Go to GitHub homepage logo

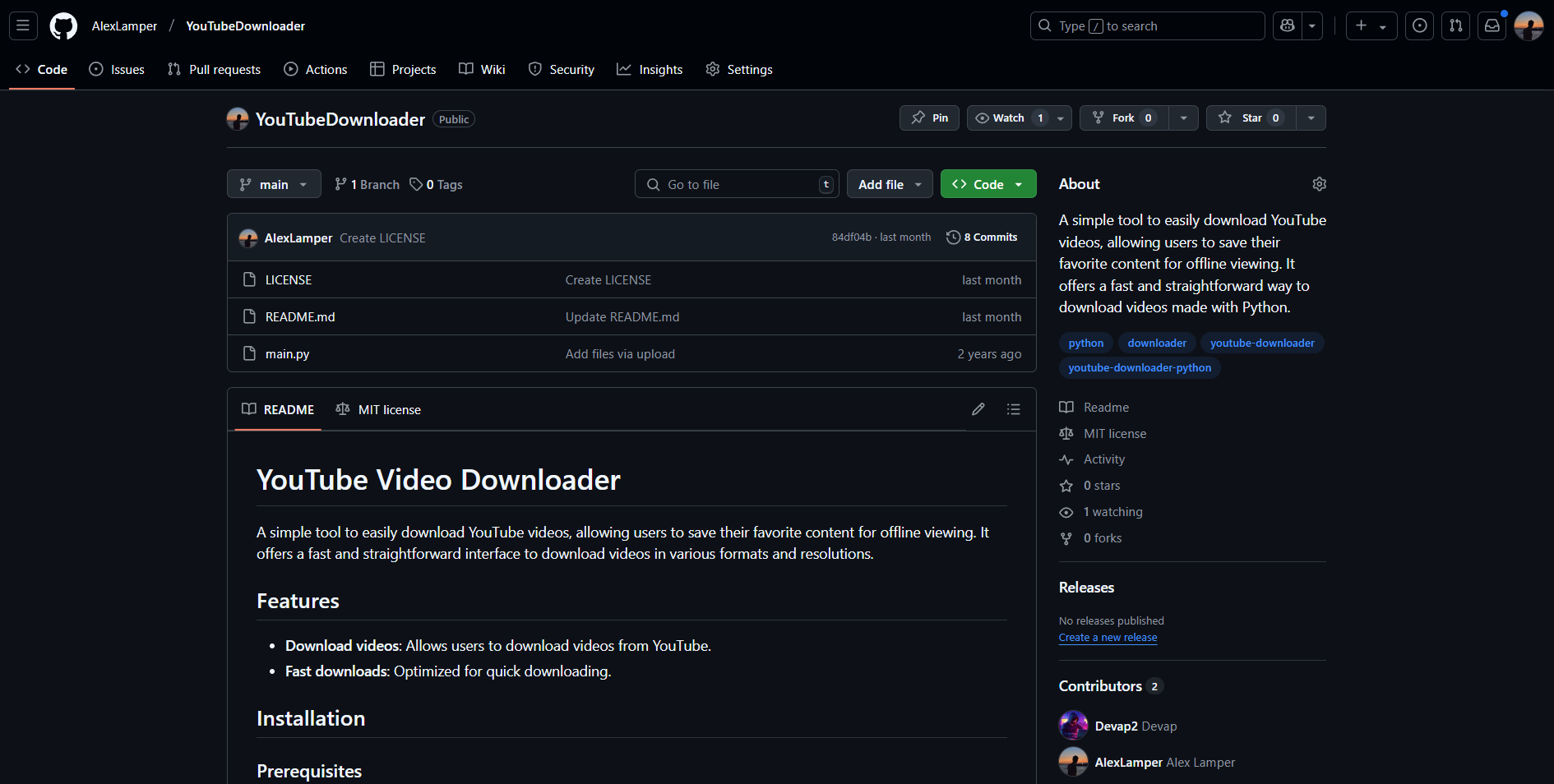(x=63, y=26)
